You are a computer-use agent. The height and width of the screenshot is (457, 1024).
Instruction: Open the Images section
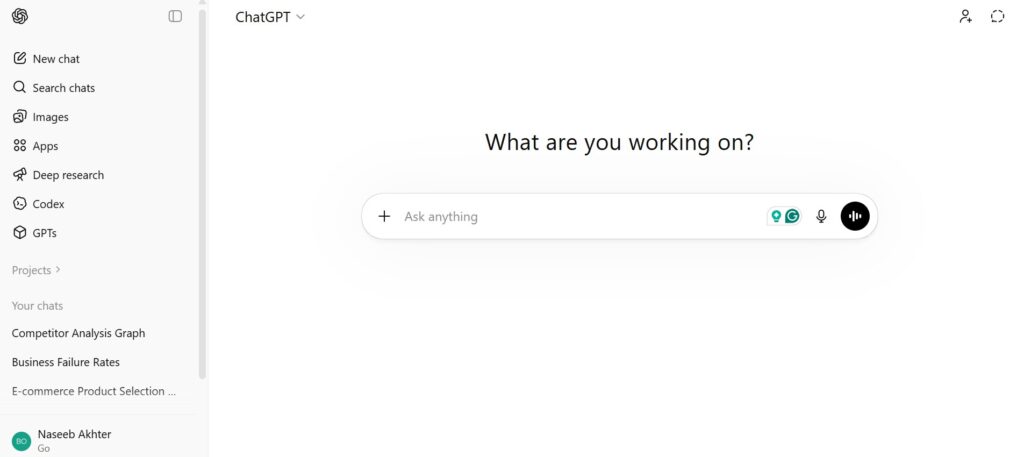pyautogui.click(x=50, y=117)
